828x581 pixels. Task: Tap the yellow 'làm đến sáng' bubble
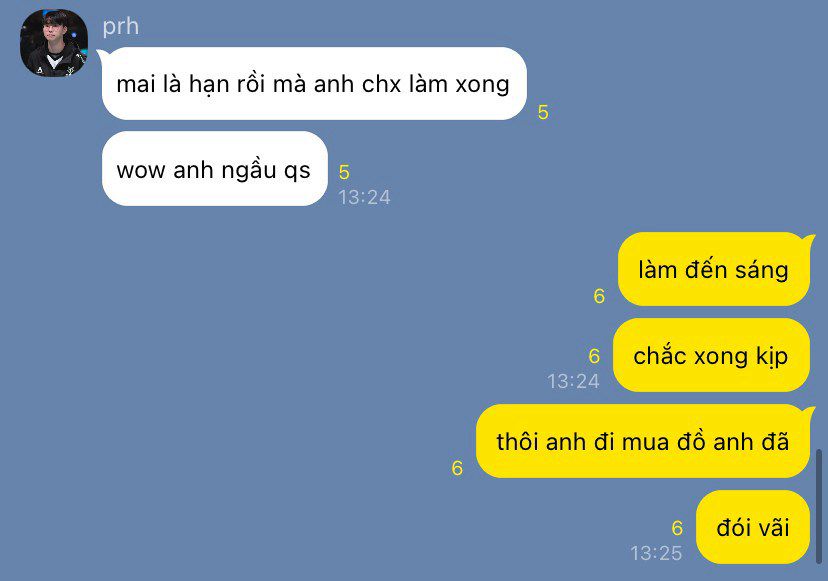pyautogui.click(x=714, y=269)
